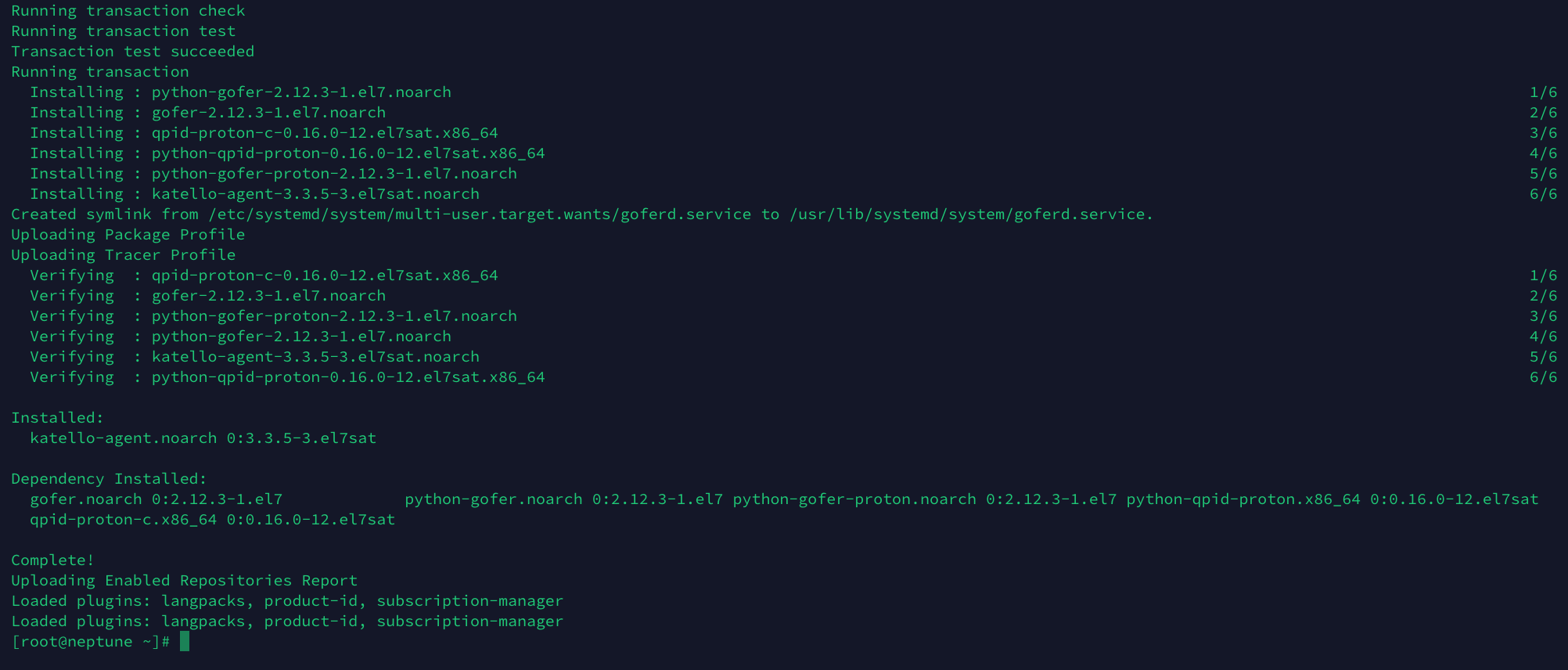Click the katello-agent.noarch 0:3.3.5-3.el7sat installed entry
Screen dimensions: 1568x670
point(203,438)
